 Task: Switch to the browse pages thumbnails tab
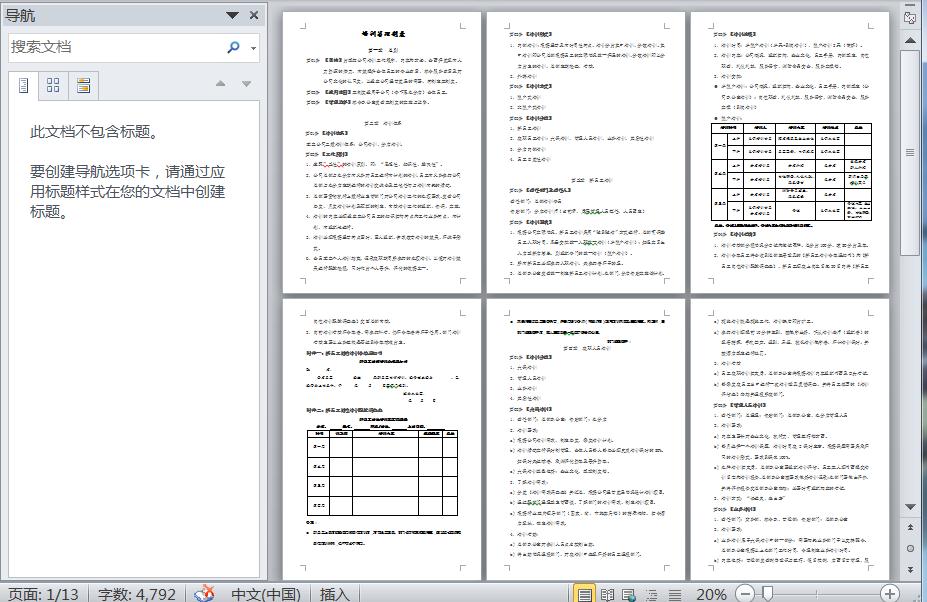(54, 85)
